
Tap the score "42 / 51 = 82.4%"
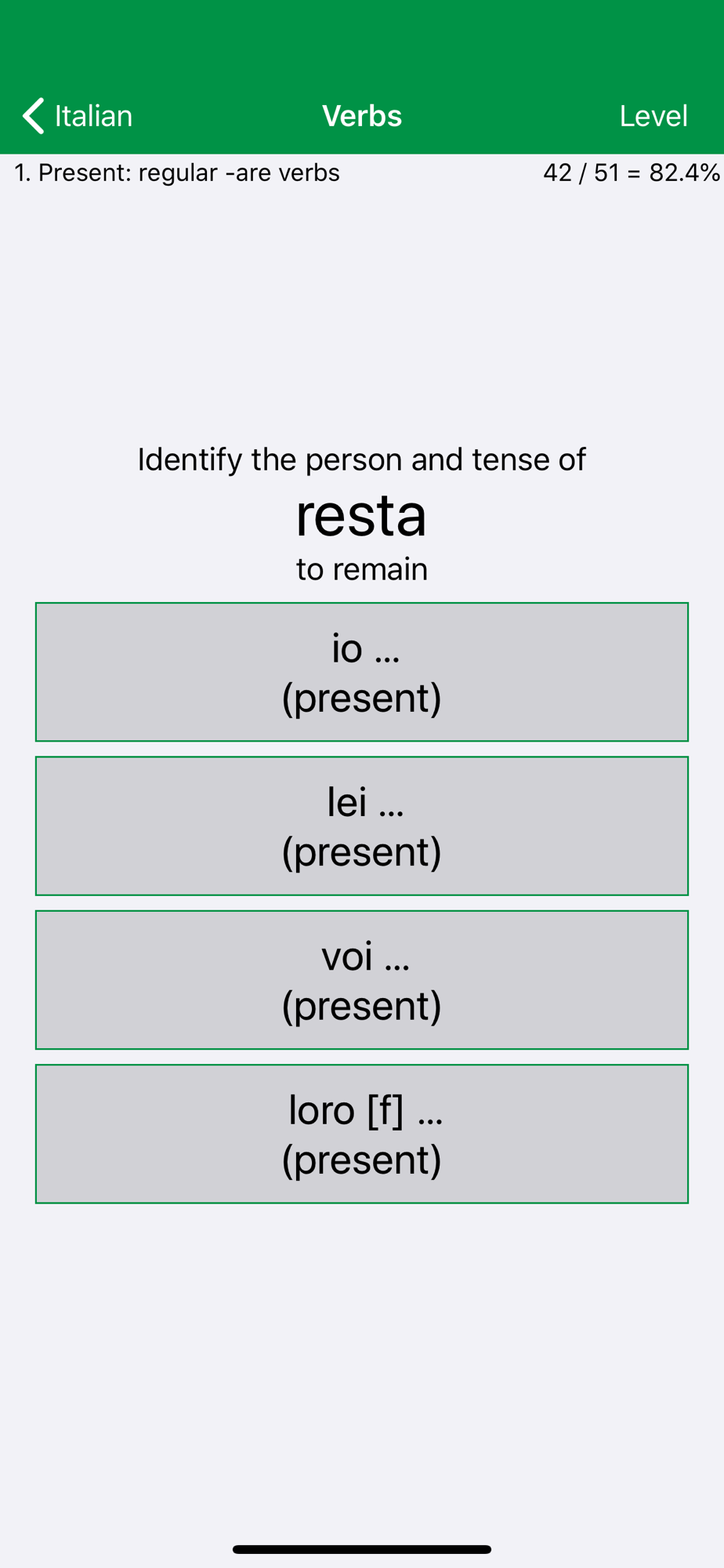[x=632, y=172]
